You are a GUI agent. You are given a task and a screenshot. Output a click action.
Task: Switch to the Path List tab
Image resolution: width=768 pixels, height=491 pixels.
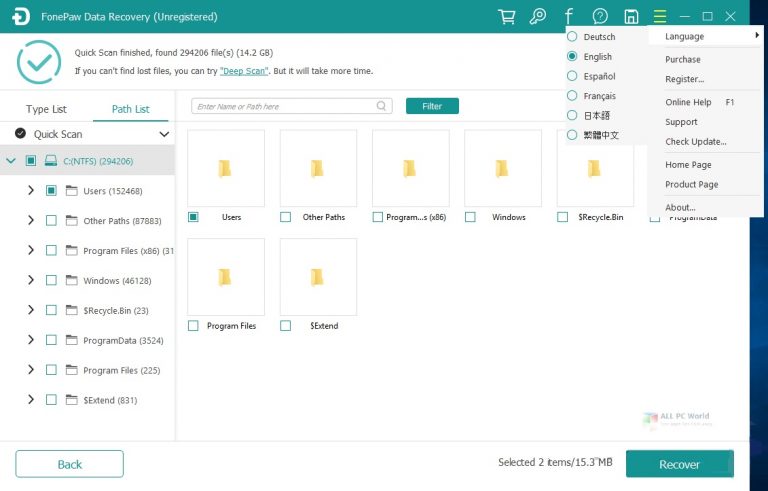(x=130, y=109)
